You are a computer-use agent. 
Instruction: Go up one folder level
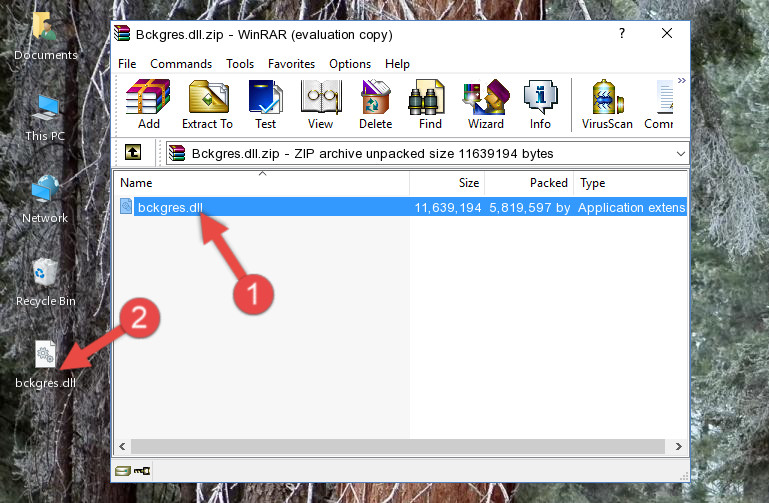[x=133, y=152]
